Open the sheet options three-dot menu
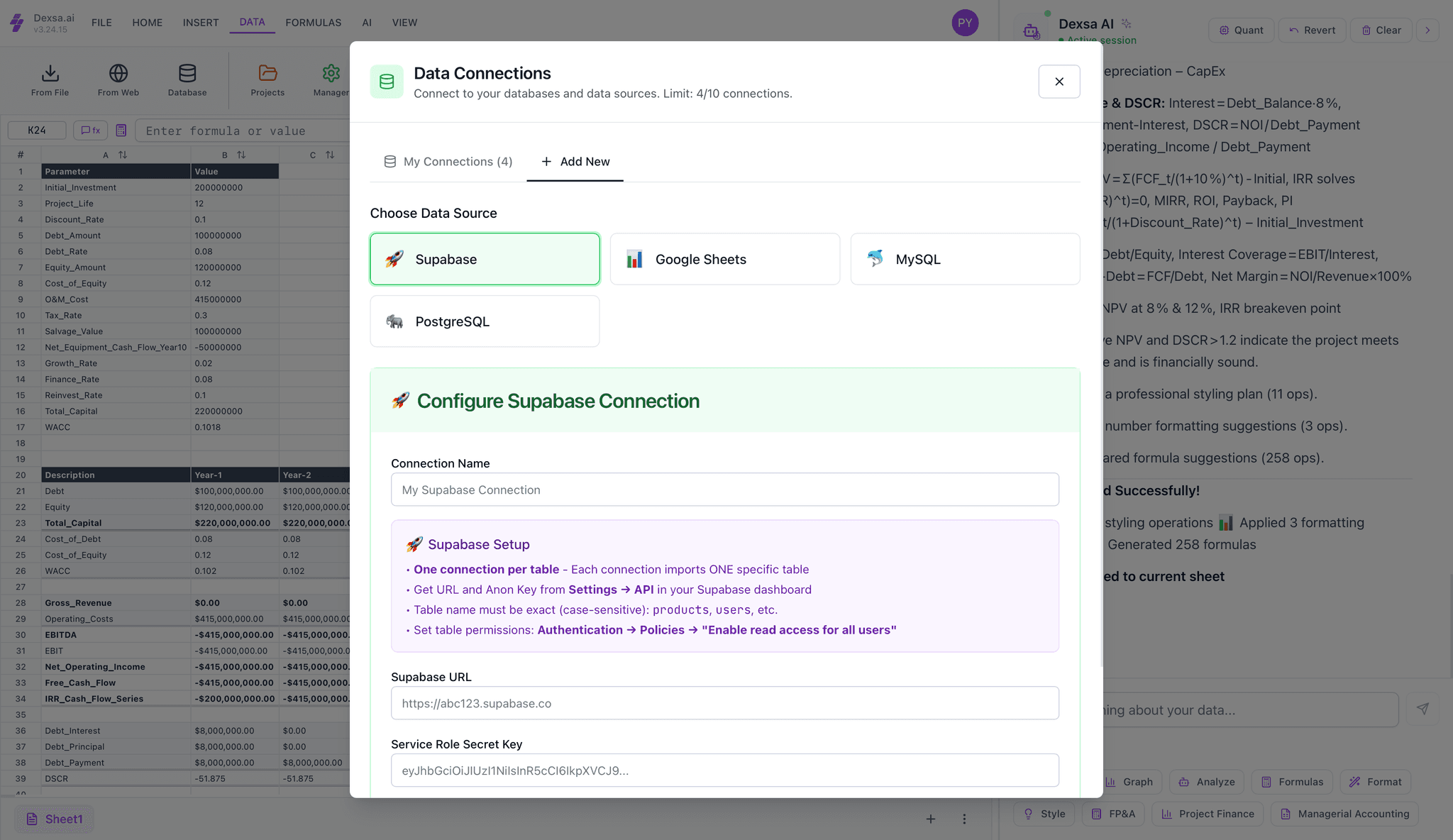The image size is (1453, 840). pyautogui.click(x=964, y=819)
